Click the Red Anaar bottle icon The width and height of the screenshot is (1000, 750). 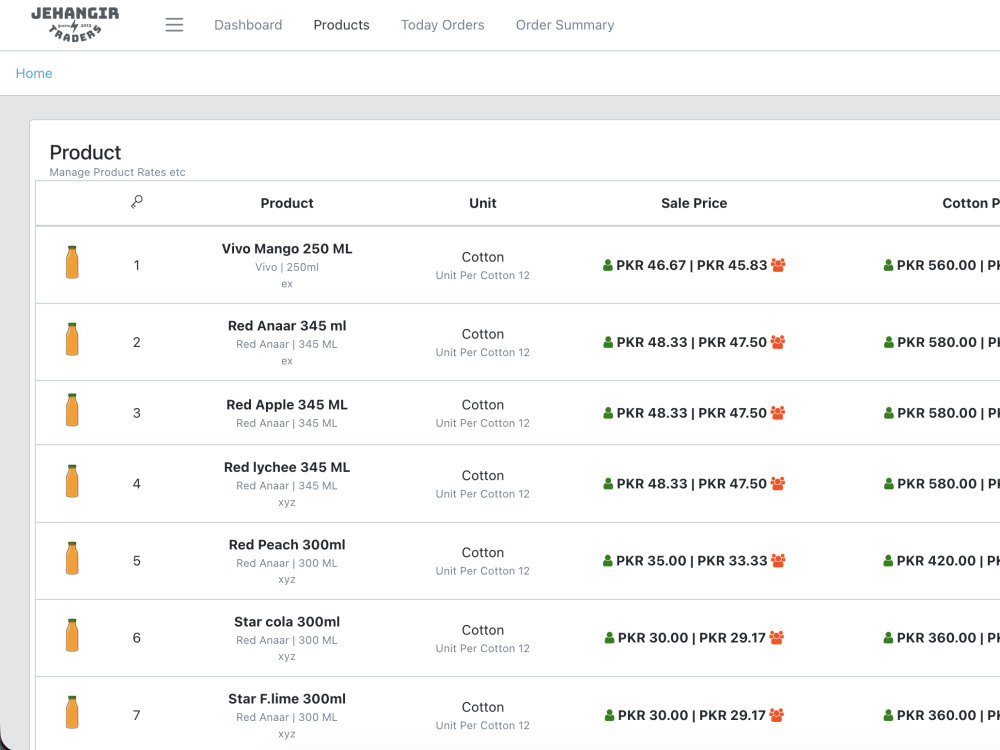coord(72,339)
